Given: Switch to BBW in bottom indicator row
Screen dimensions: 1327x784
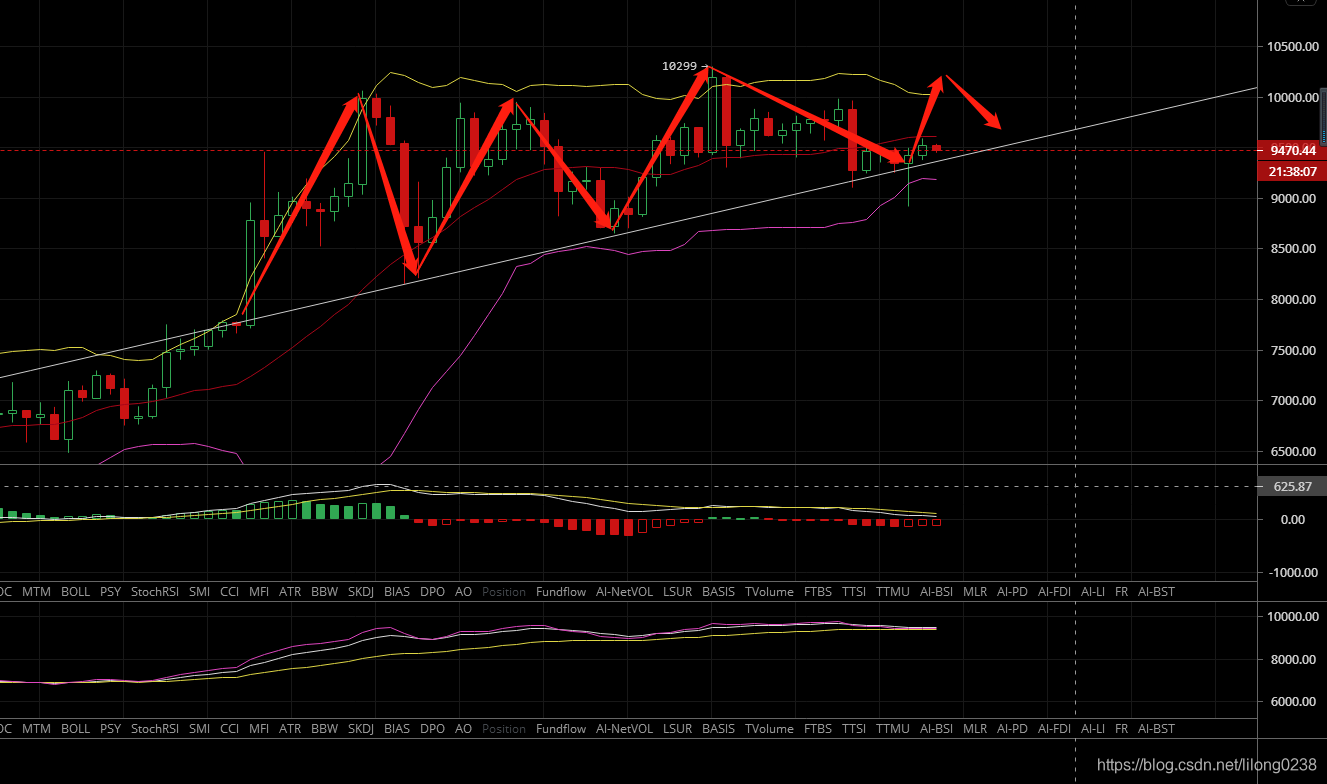Looking at the screenshot, I should click(x=324, y=729).
